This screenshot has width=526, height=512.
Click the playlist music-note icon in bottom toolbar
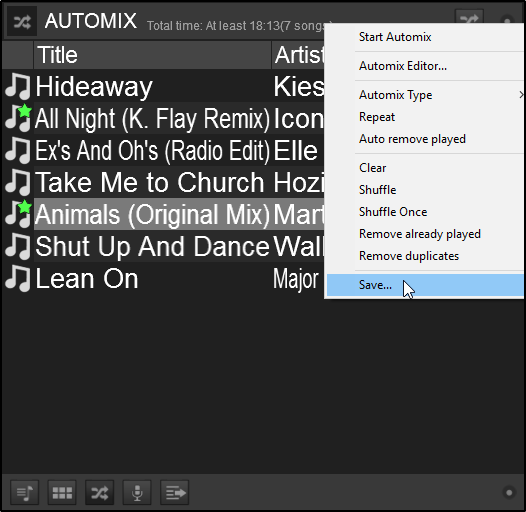[25, 493]
